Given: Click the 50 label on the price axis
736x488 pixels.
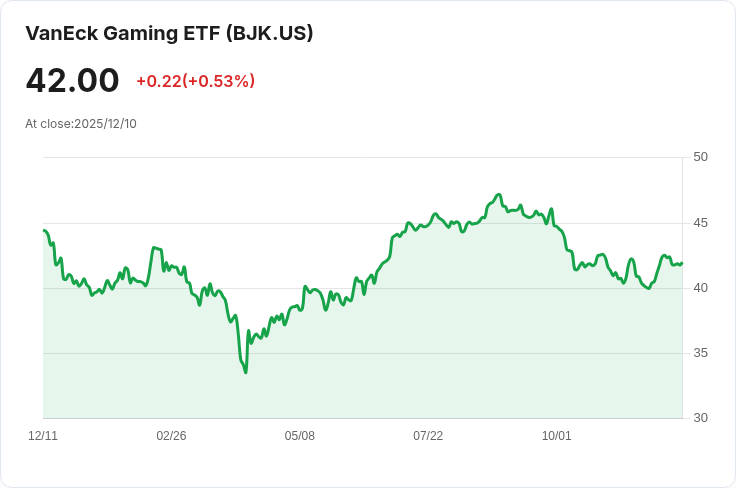Looking at the screenshot, I should point(700,157).
